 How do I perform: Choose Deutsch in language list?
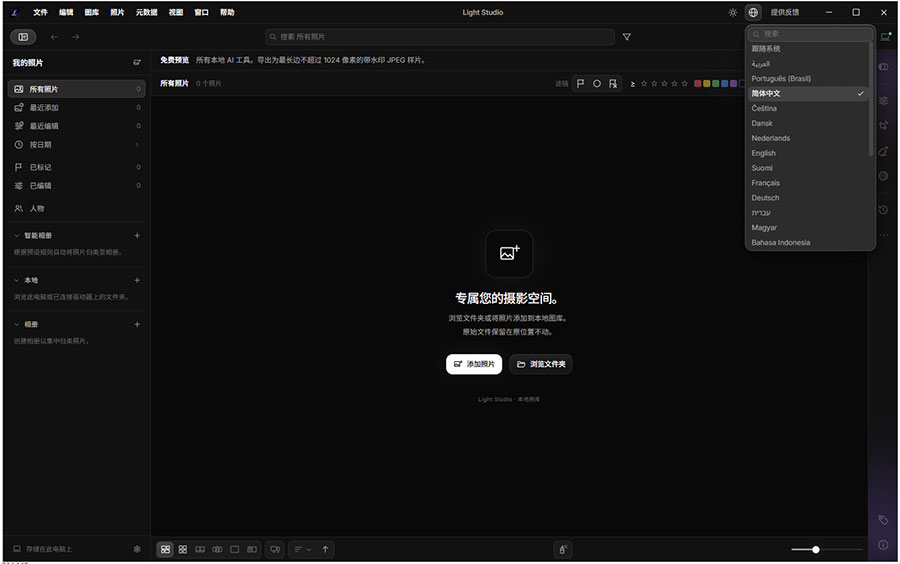(809, 198)
